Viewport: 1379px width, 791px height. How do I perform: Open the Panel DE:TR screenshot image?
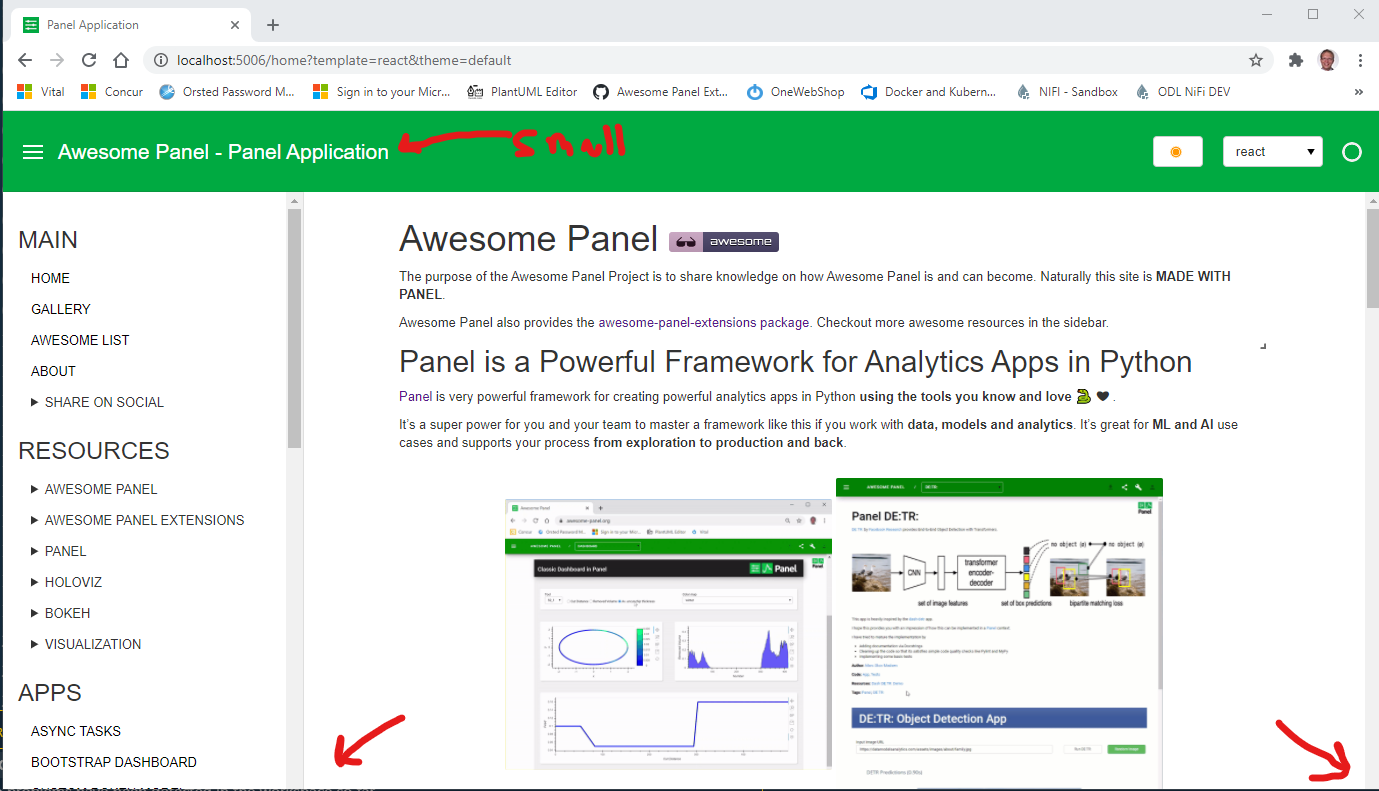(999, 634)
